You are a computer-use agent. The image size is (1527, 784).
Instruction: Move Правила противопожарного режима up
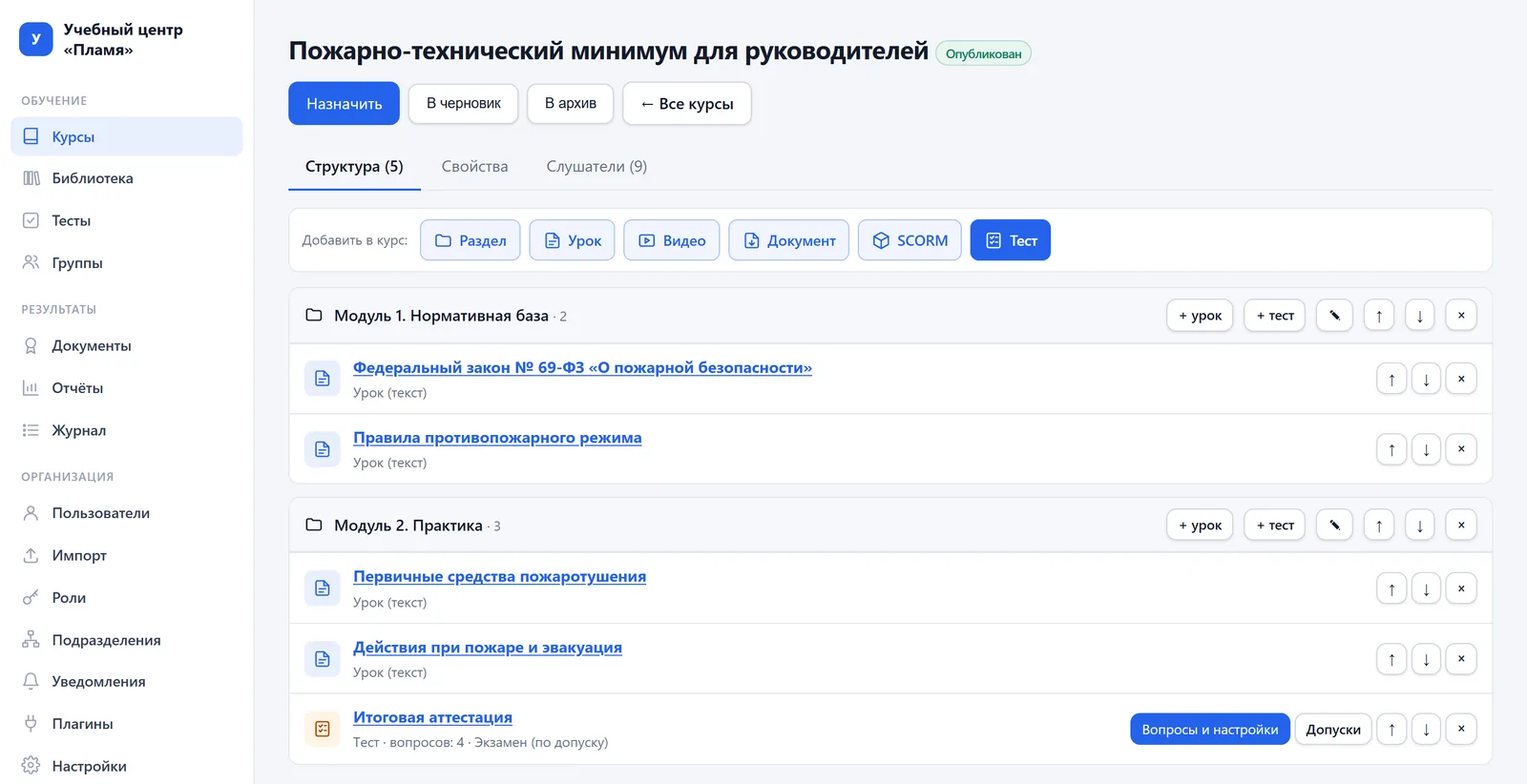tap(1391, 449)
